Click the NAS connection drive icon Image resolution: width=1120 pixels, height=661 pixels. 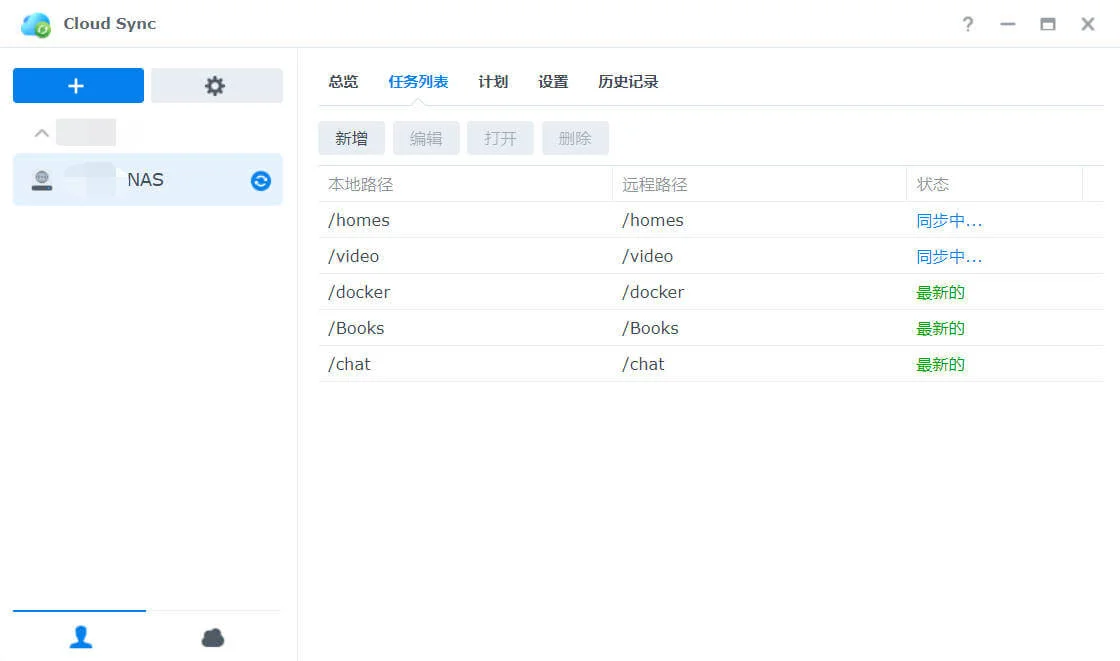41,180
